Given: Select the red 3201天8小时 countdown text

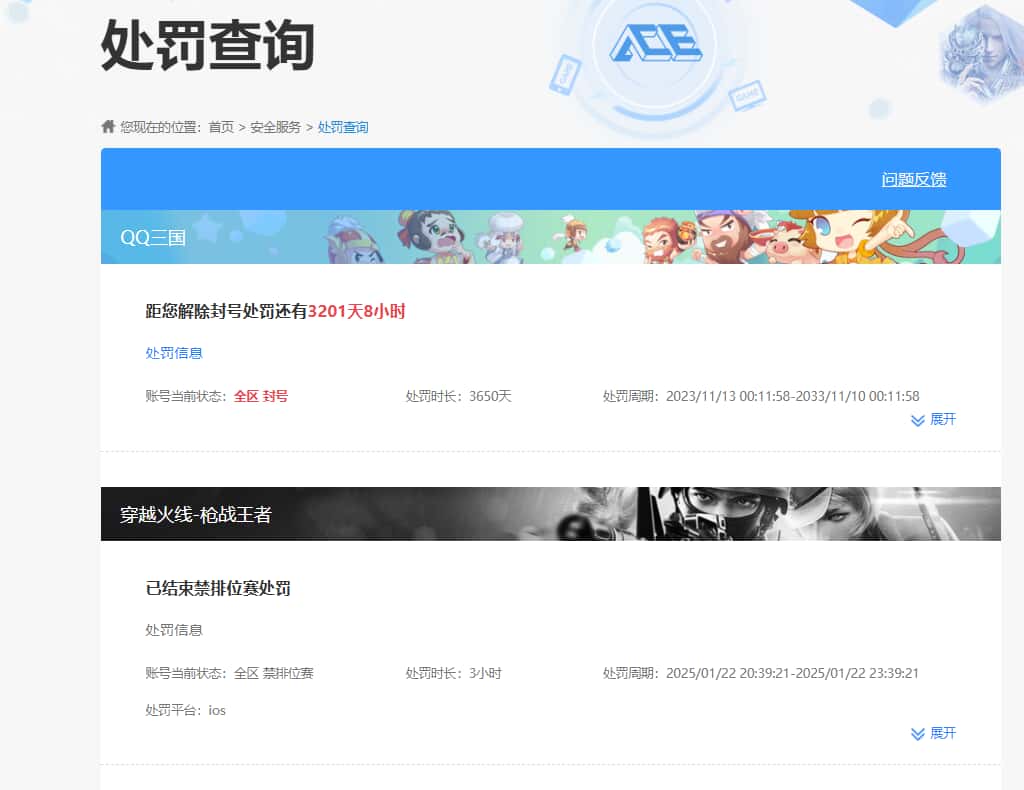Looking at the screenshot, I should 357,311.
